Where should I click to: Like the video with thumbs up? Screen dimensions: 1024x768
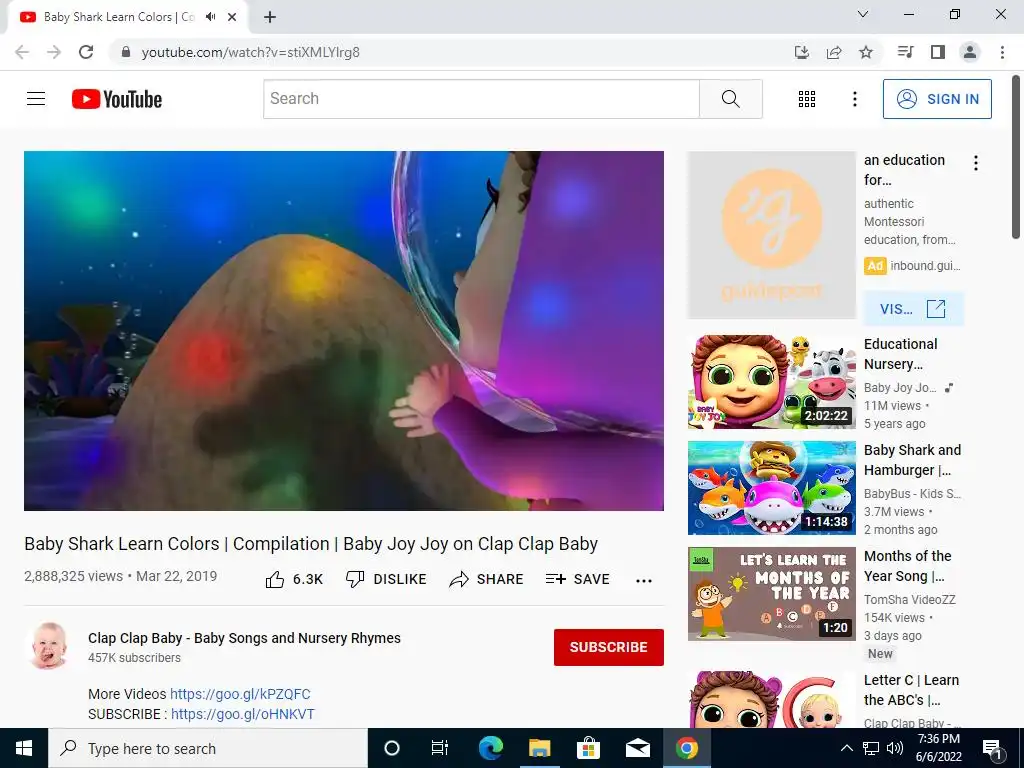294,579
